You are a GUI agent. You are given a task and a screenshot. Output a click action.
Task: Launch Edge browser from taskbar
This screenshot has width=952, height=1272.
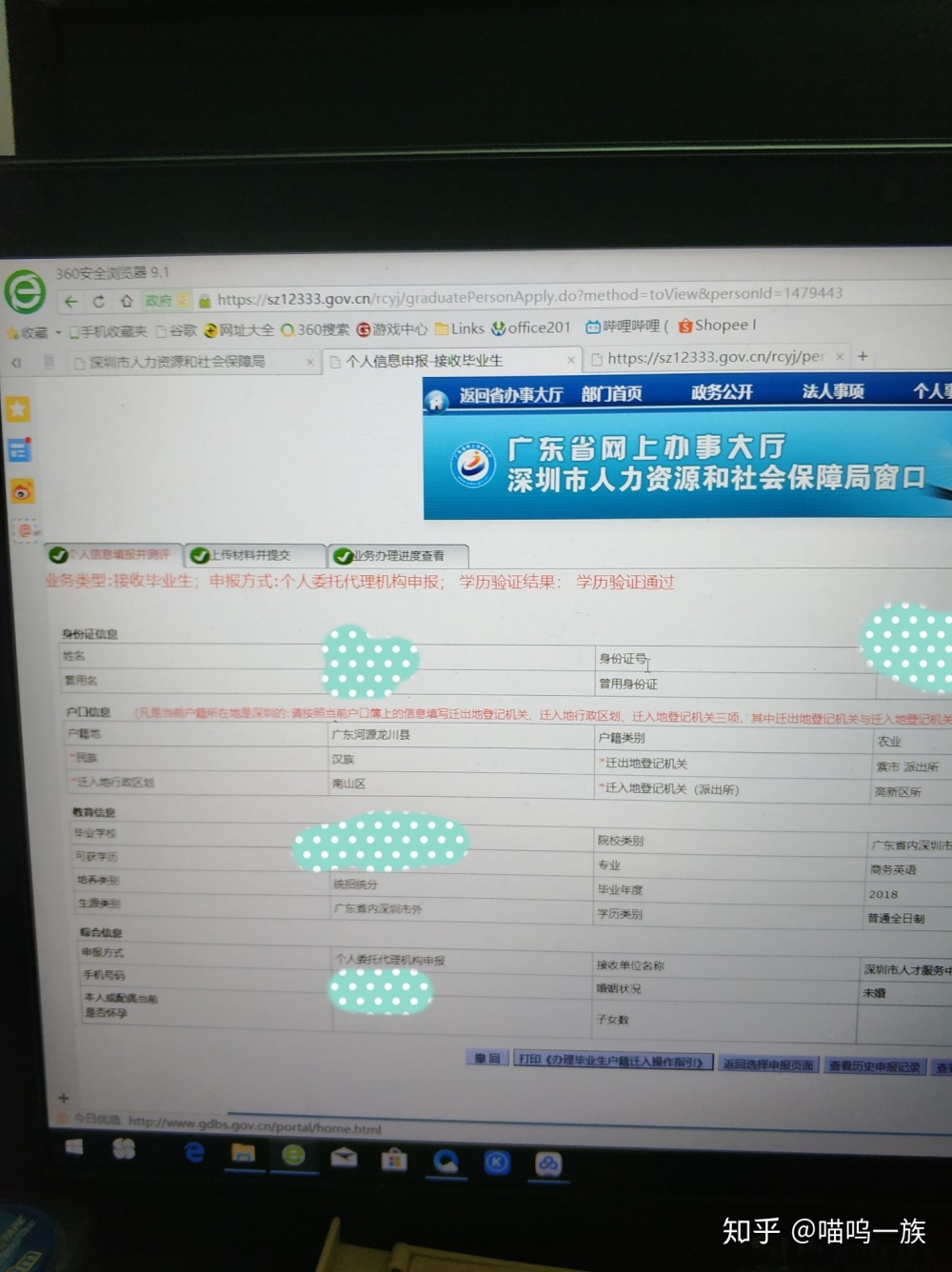194,1152
